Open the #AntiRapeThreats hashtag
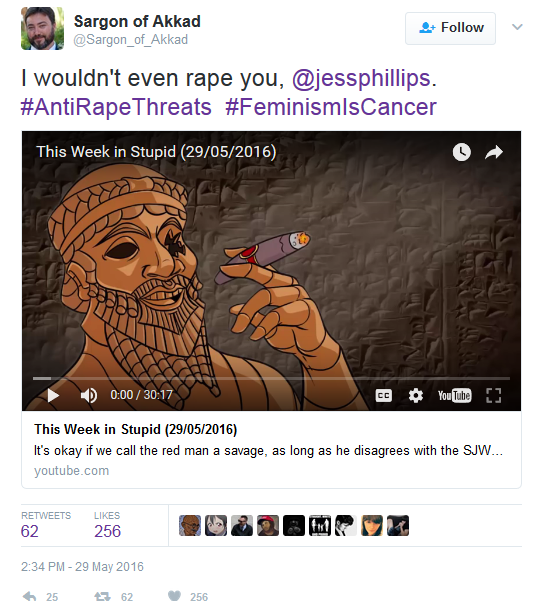The width and height of the screenshot is (543, 601). click(x=116, y=107)
